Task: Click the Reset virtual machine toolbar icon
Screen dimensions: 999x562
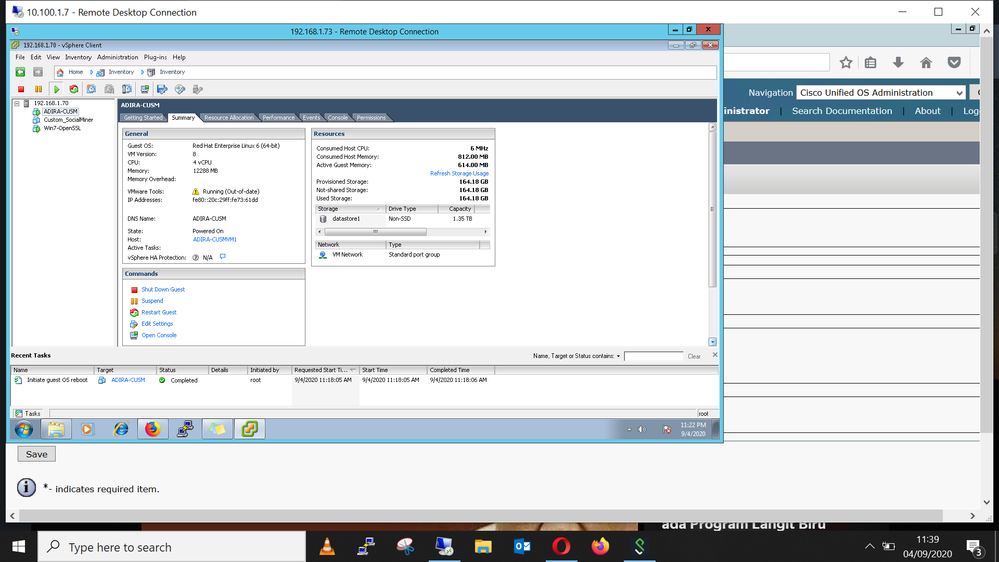Action: pyautogui.click(x=74, y=89)
